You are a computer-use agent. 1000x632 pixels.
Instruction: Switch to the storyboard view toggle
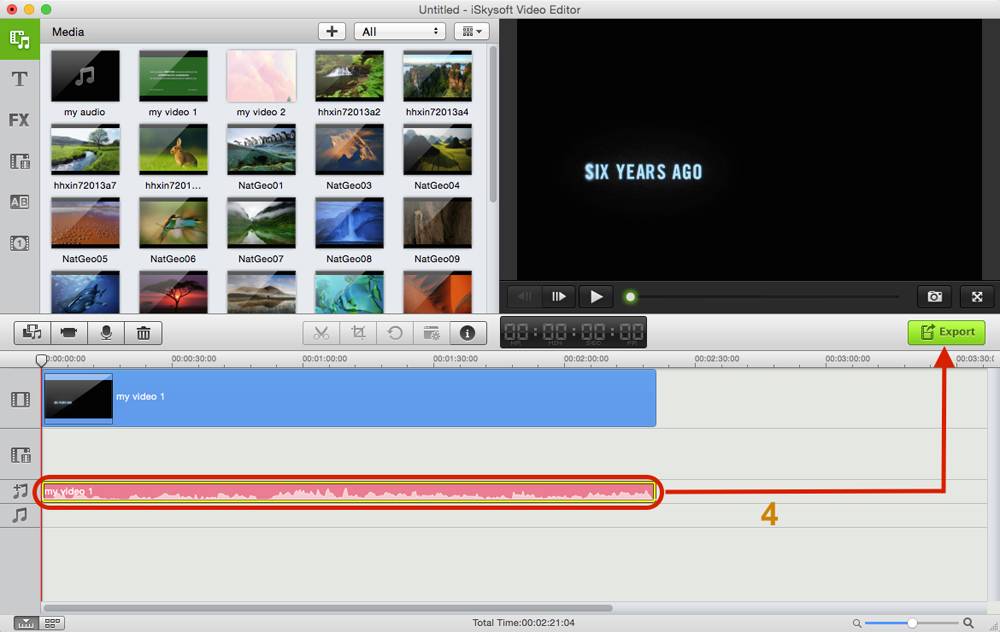[x=51, y=623]
